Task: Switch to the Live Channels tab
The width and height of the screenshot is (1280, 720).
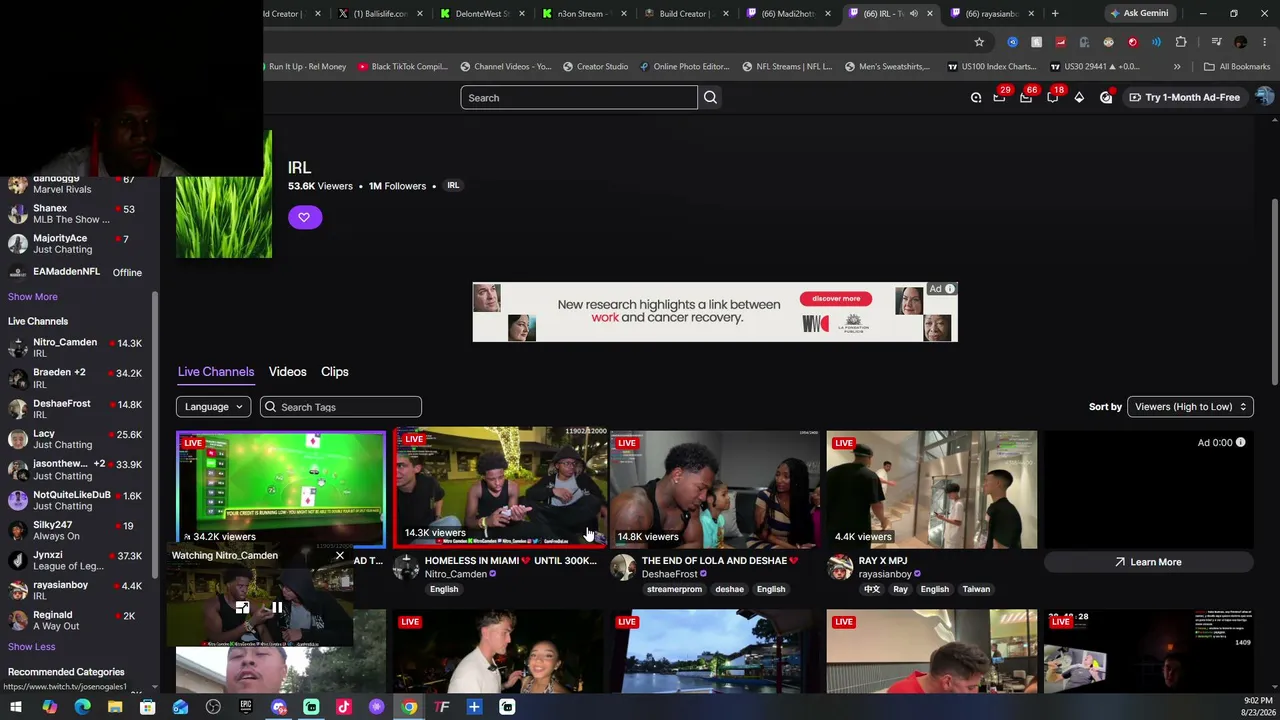Action: 216,372
